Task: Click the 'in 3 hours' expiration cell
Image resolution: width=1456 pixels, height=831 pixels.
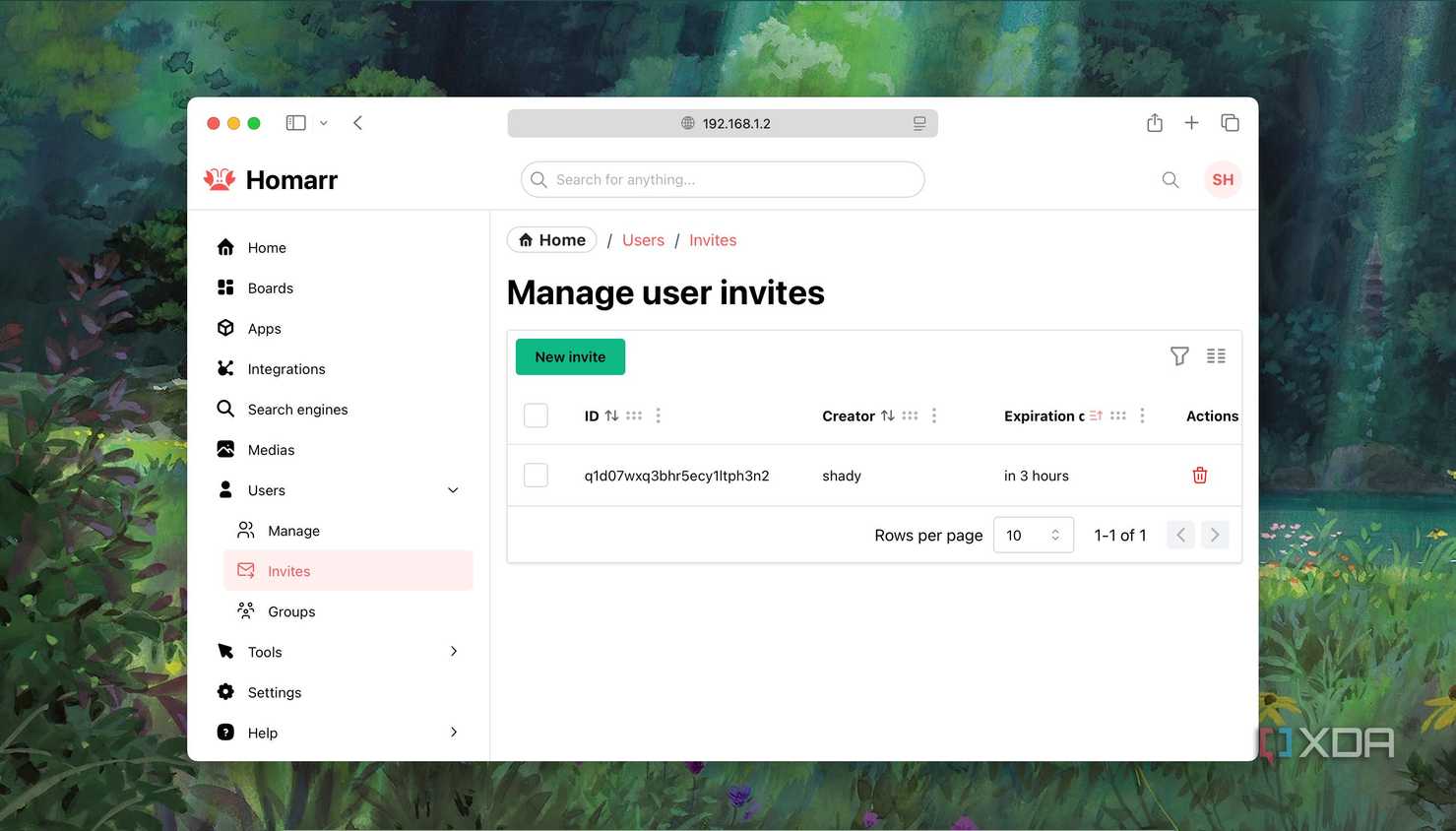Action: [1037, 476]
